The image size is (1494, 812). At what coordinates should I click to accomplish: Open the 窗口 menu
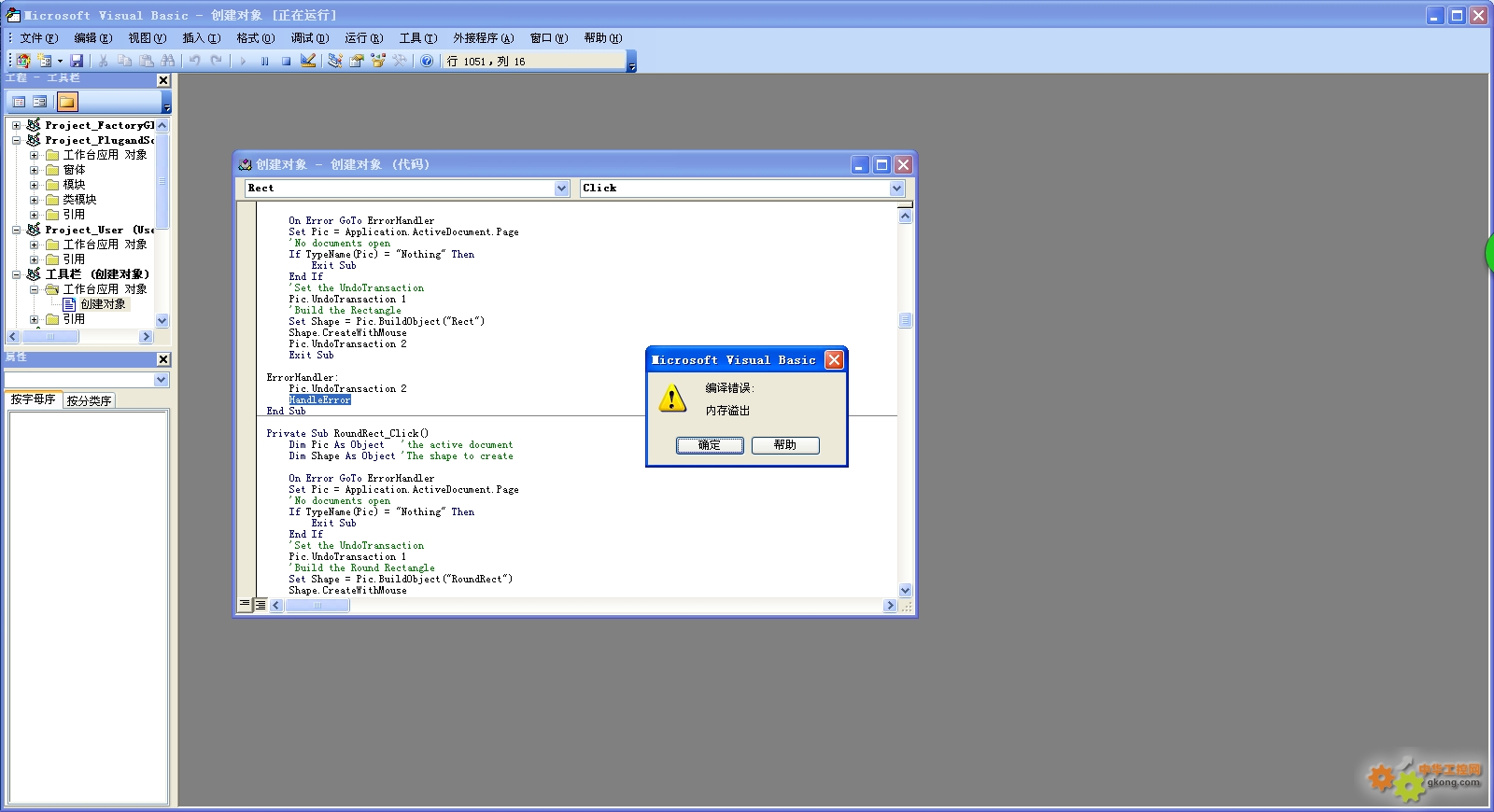[x=549, y=38]
